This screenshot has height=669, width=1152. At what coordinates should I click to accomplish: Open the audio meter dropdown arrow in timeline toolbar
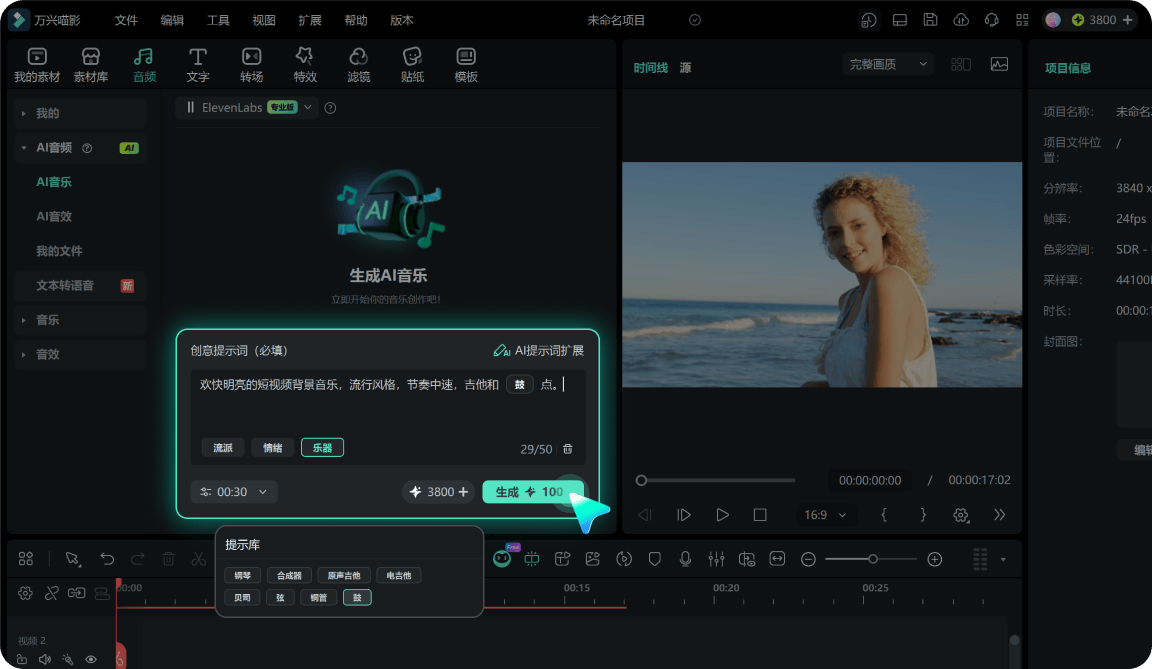(1003, 560)
